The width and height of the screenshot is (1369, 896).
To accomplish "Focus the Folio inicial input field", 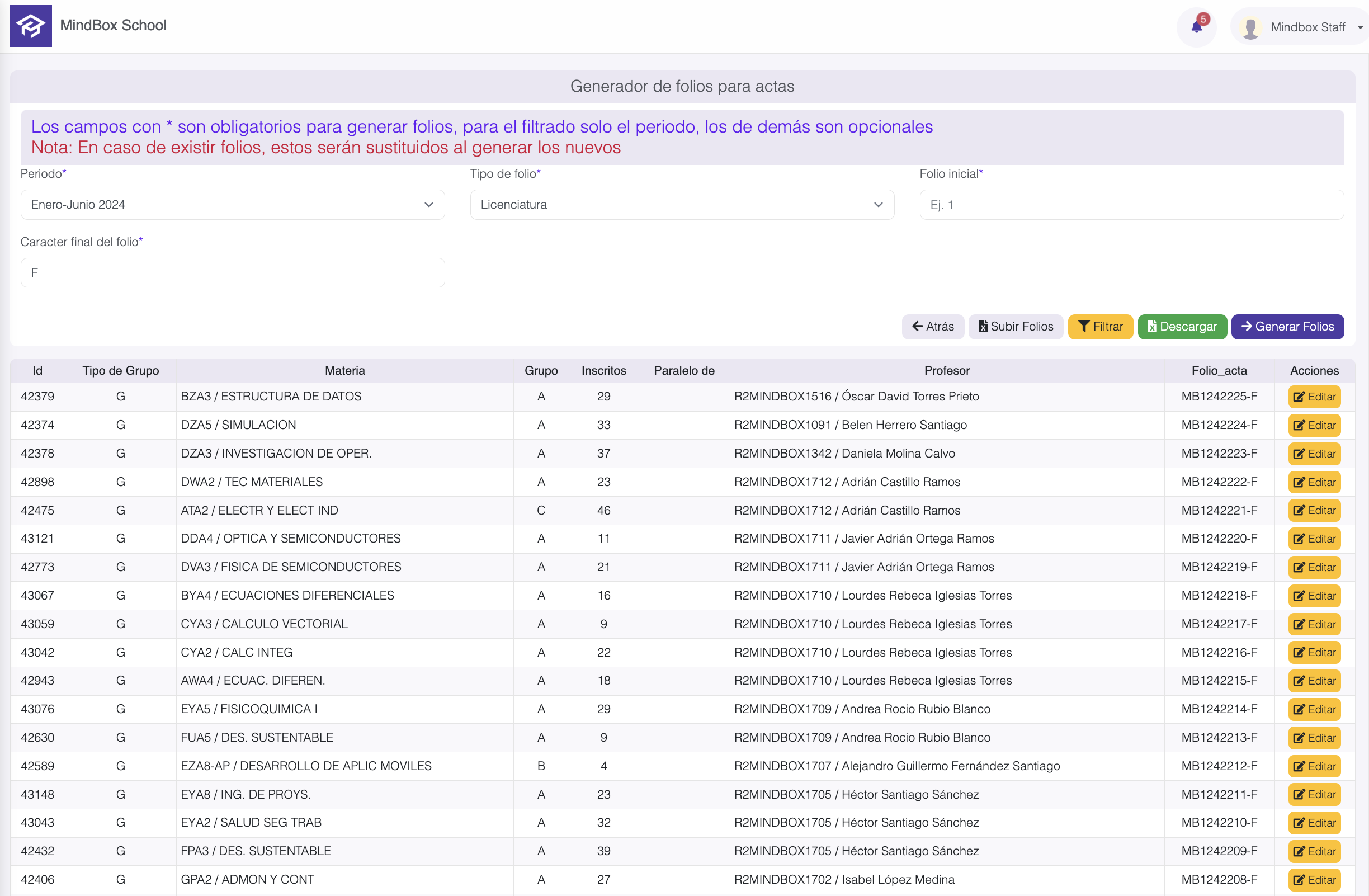I will 1131,205.
